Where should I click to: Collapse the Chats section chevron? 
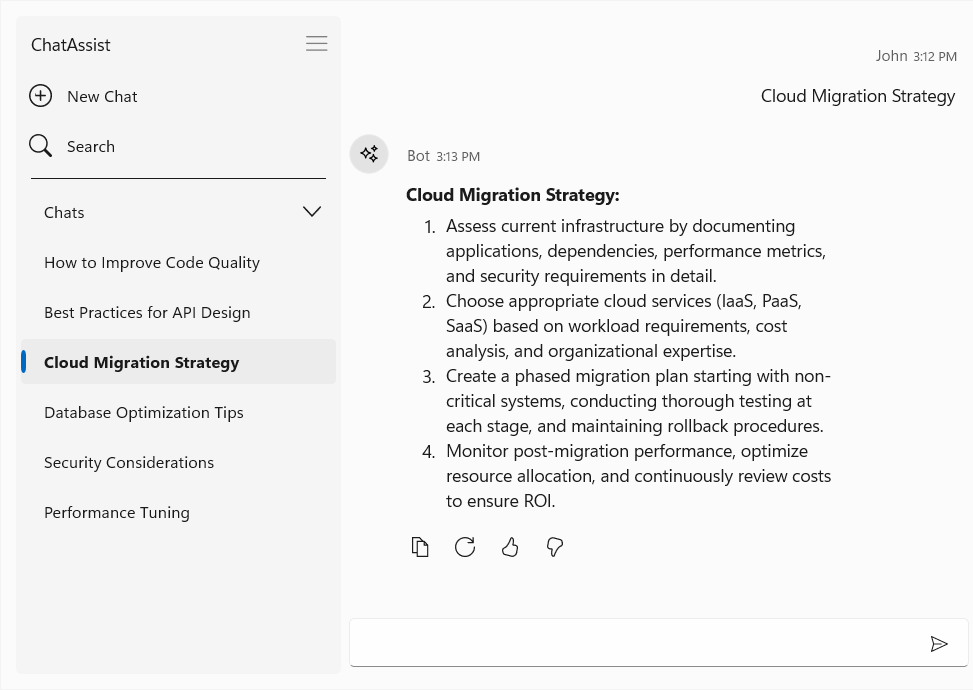[x=312, y=212]
